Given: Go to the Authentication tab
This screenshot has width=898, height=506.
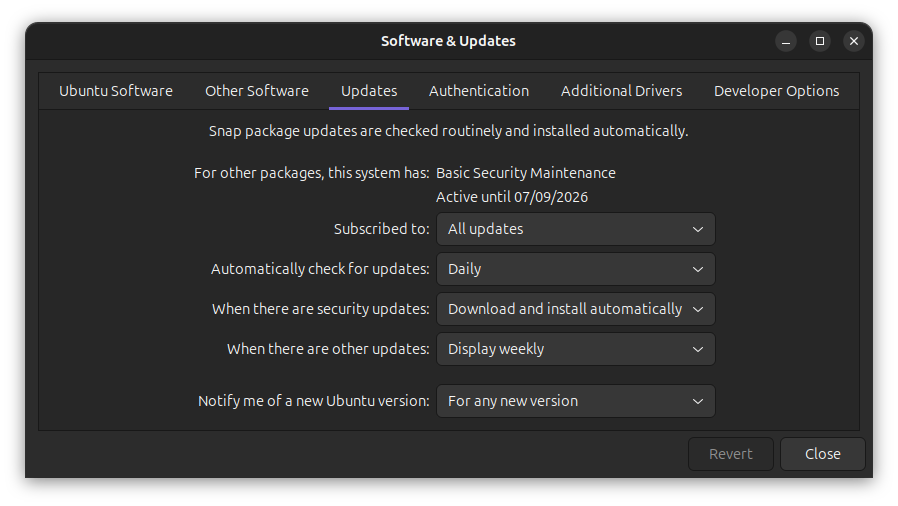Looking at the screenshot, I should (479, 91).
